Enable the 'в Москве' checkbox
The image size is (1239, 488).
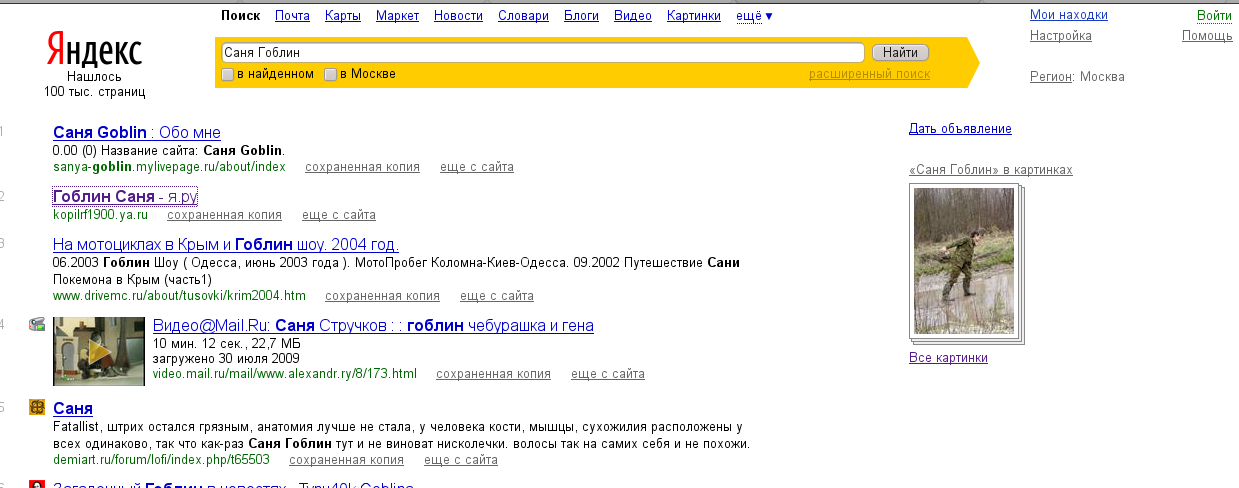coord(330,74)
